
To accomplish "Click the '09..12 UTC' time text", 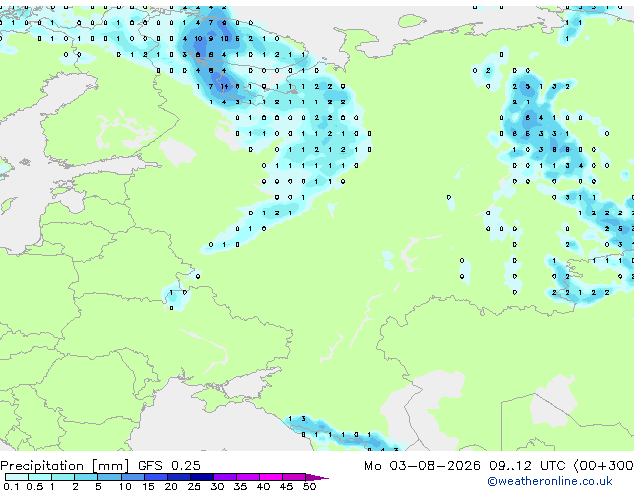I will [x=527, y=466].
